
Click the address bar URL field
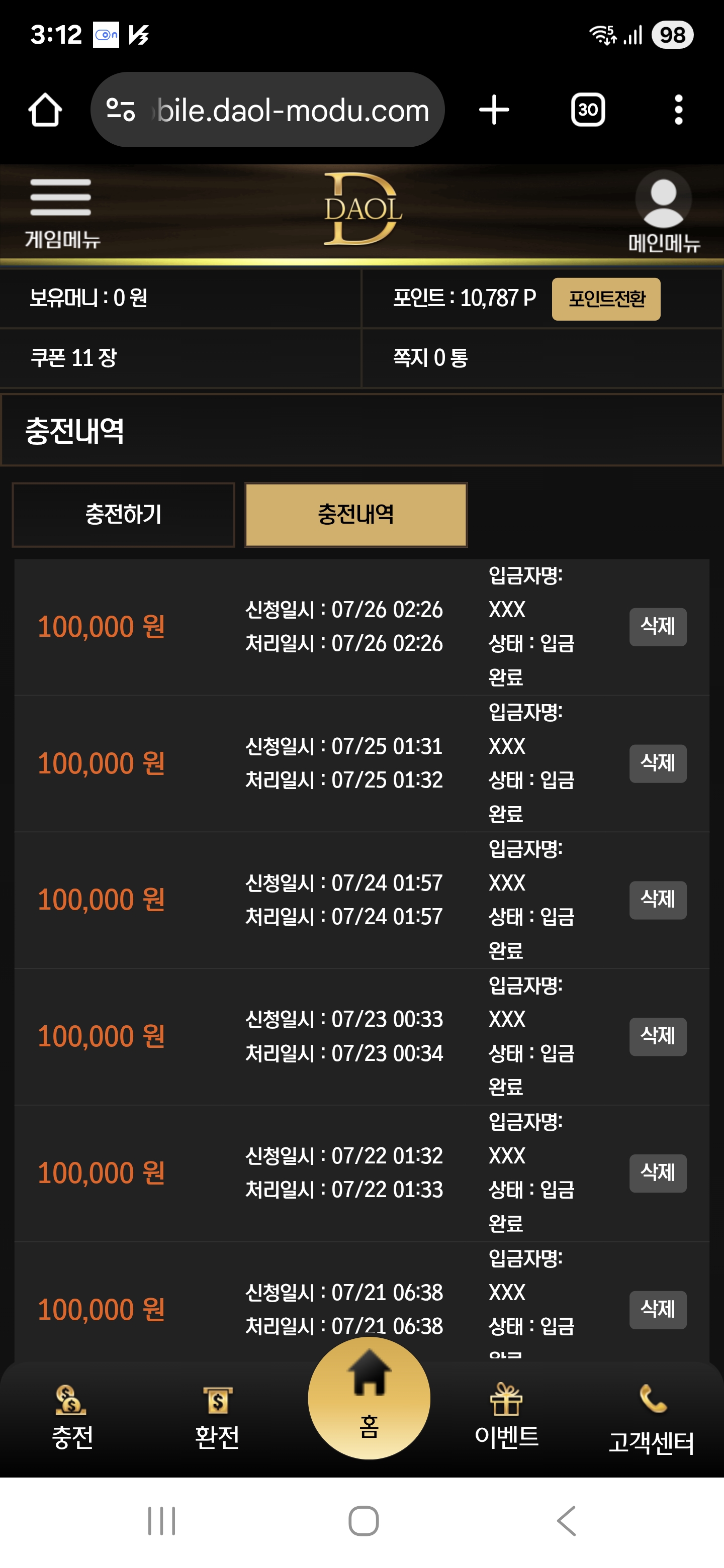pyautogui.click(x=267, y=110)
